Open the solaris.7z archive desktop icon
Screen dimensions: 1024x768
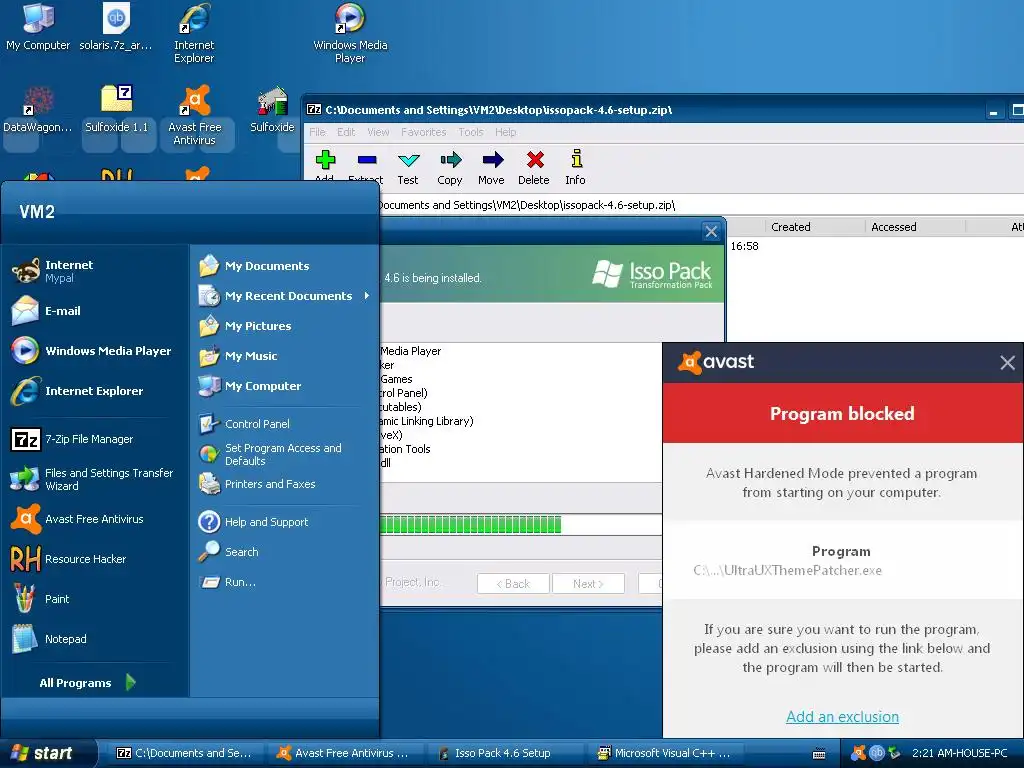[x=116, y=26]
